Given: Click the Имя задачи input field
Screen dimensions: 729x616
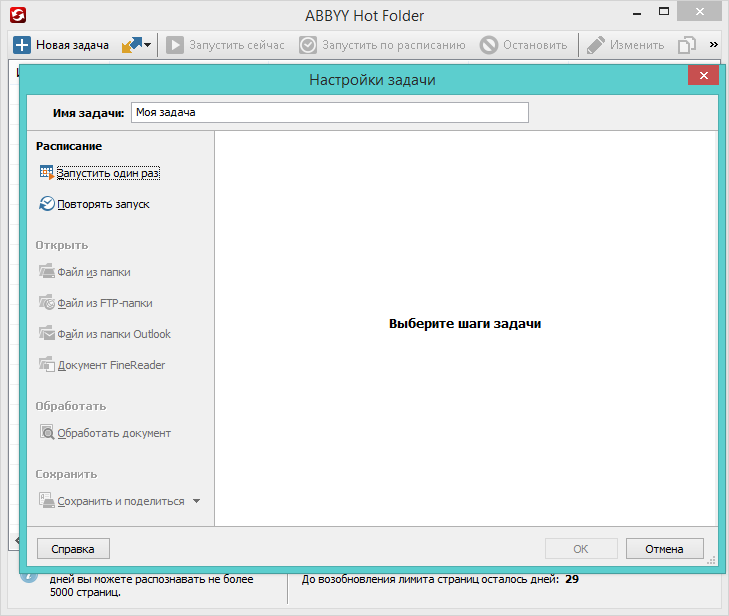Looking at the screenshot, I should click(330, 113).
